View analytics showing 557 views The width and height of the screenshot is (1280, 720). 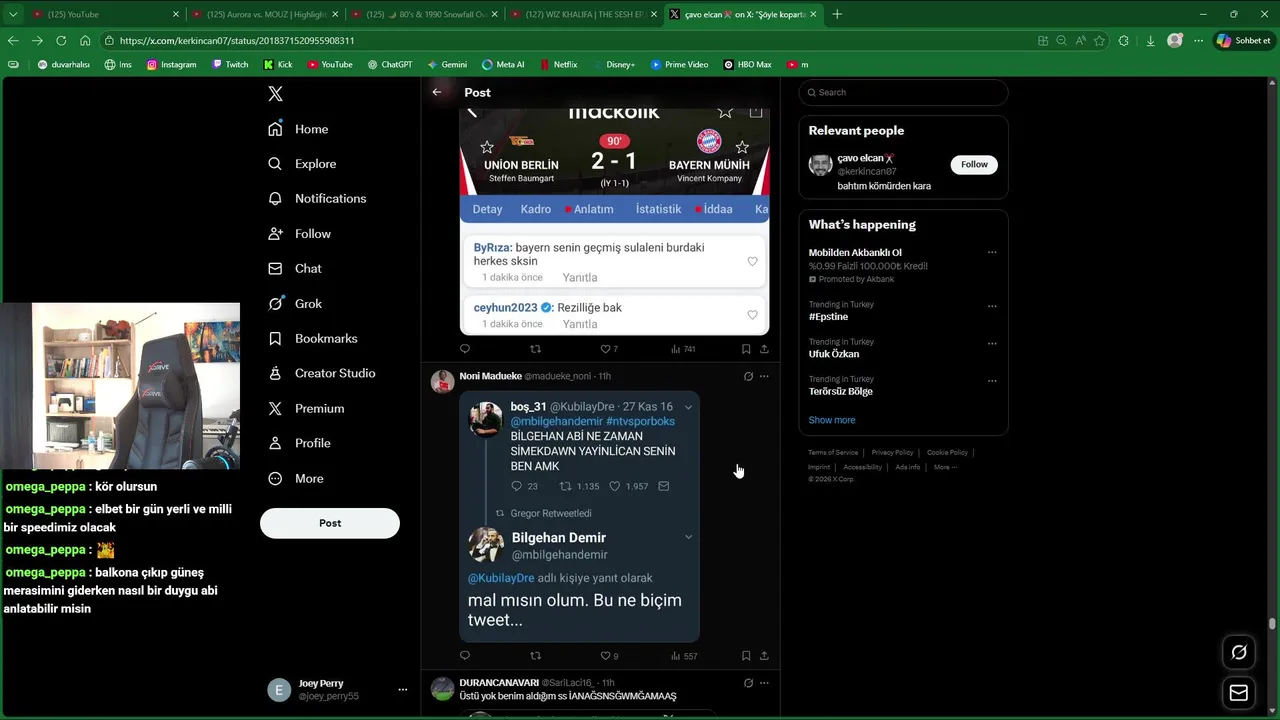(x=683, y=656)
